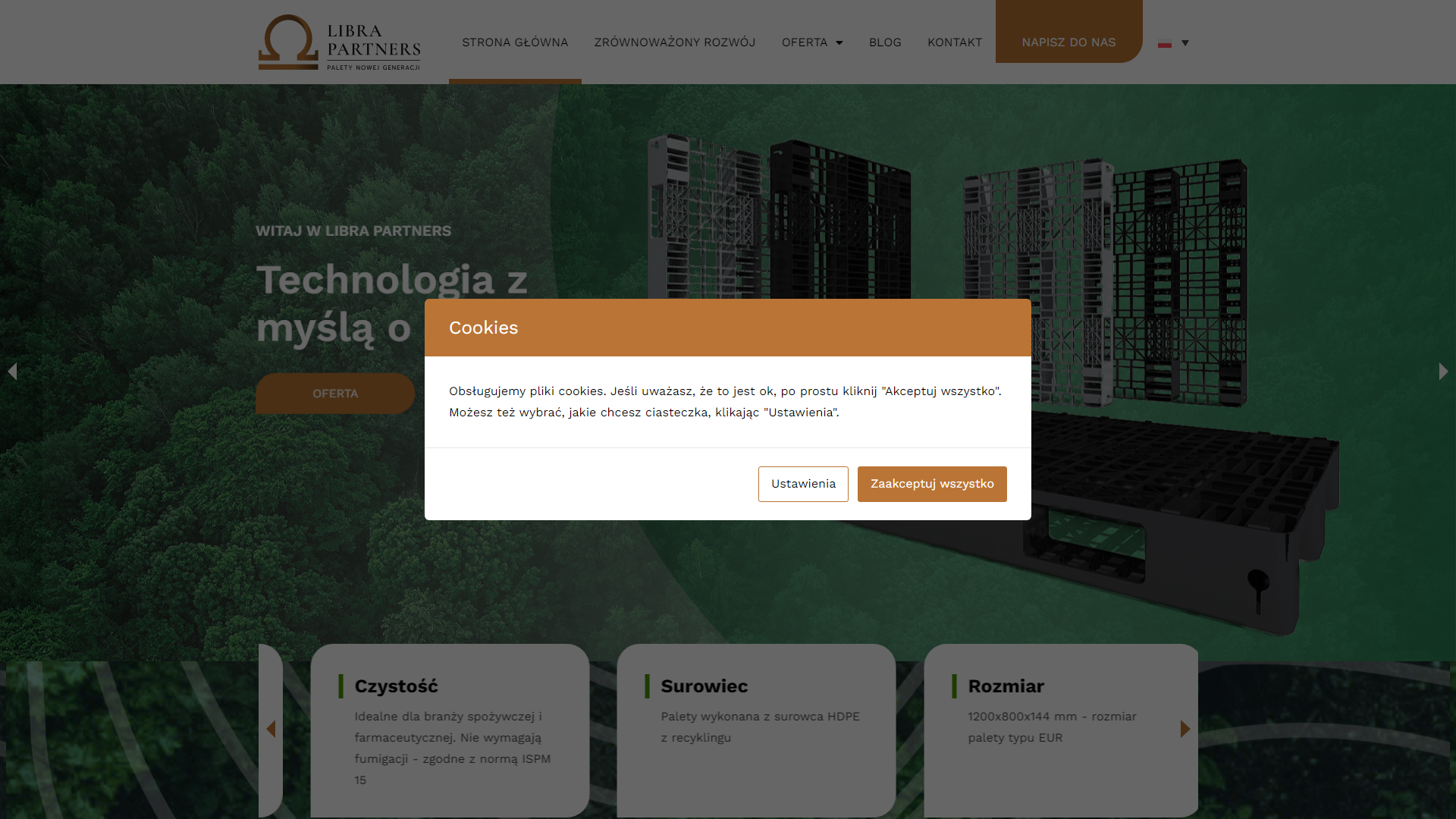Accept cookies with Zaakceptuj wszystko
This screenshot has width=1456, height=819.
(x=932, y=484)
